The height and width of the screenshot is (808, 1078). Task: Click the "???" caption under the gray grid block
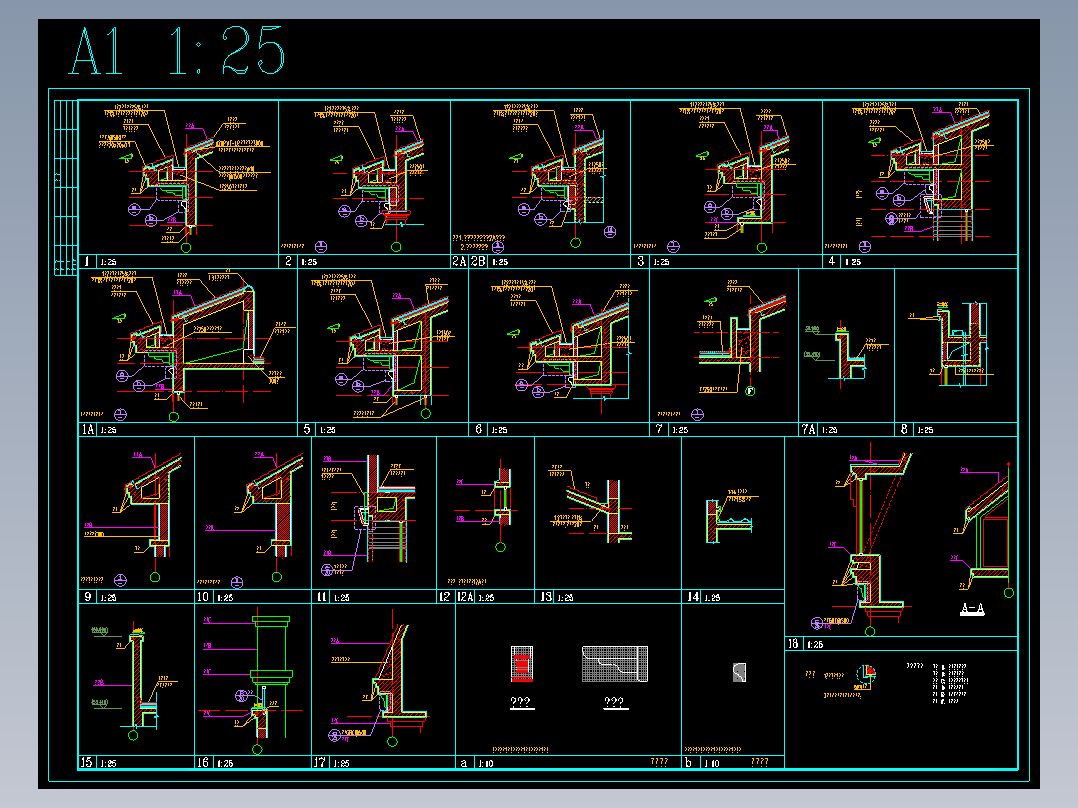614,702
